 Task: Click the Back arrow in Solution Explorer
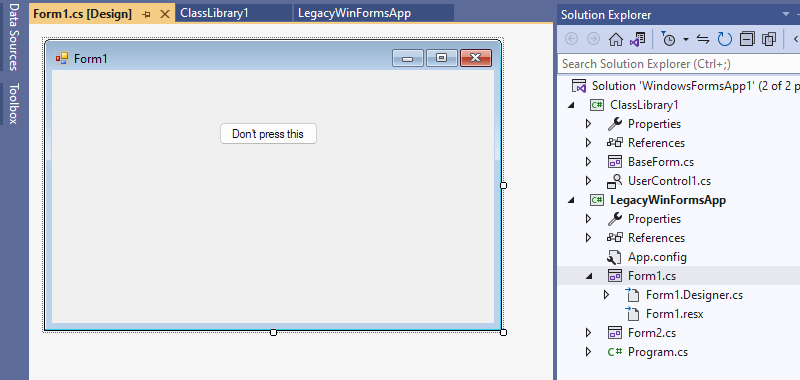572,39
